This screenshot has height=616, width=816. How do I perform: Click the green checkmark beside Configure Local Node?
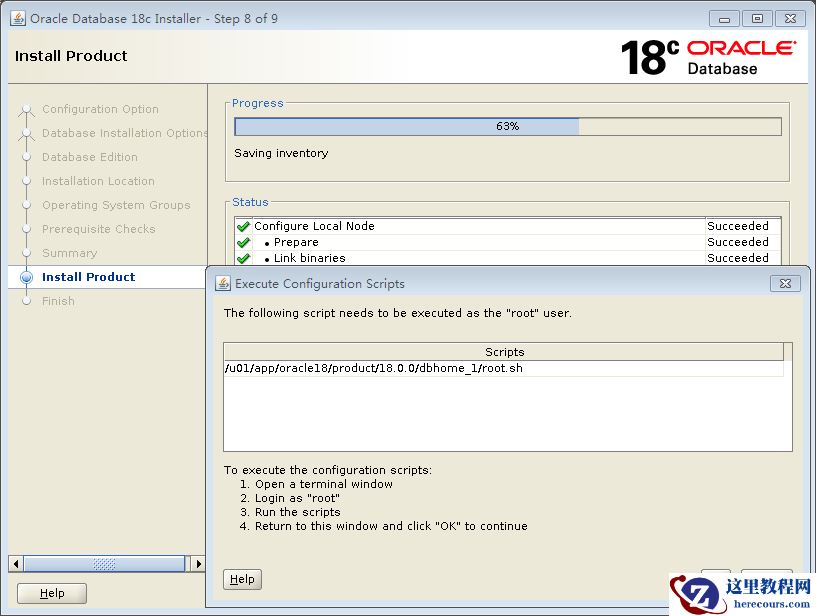243,226
